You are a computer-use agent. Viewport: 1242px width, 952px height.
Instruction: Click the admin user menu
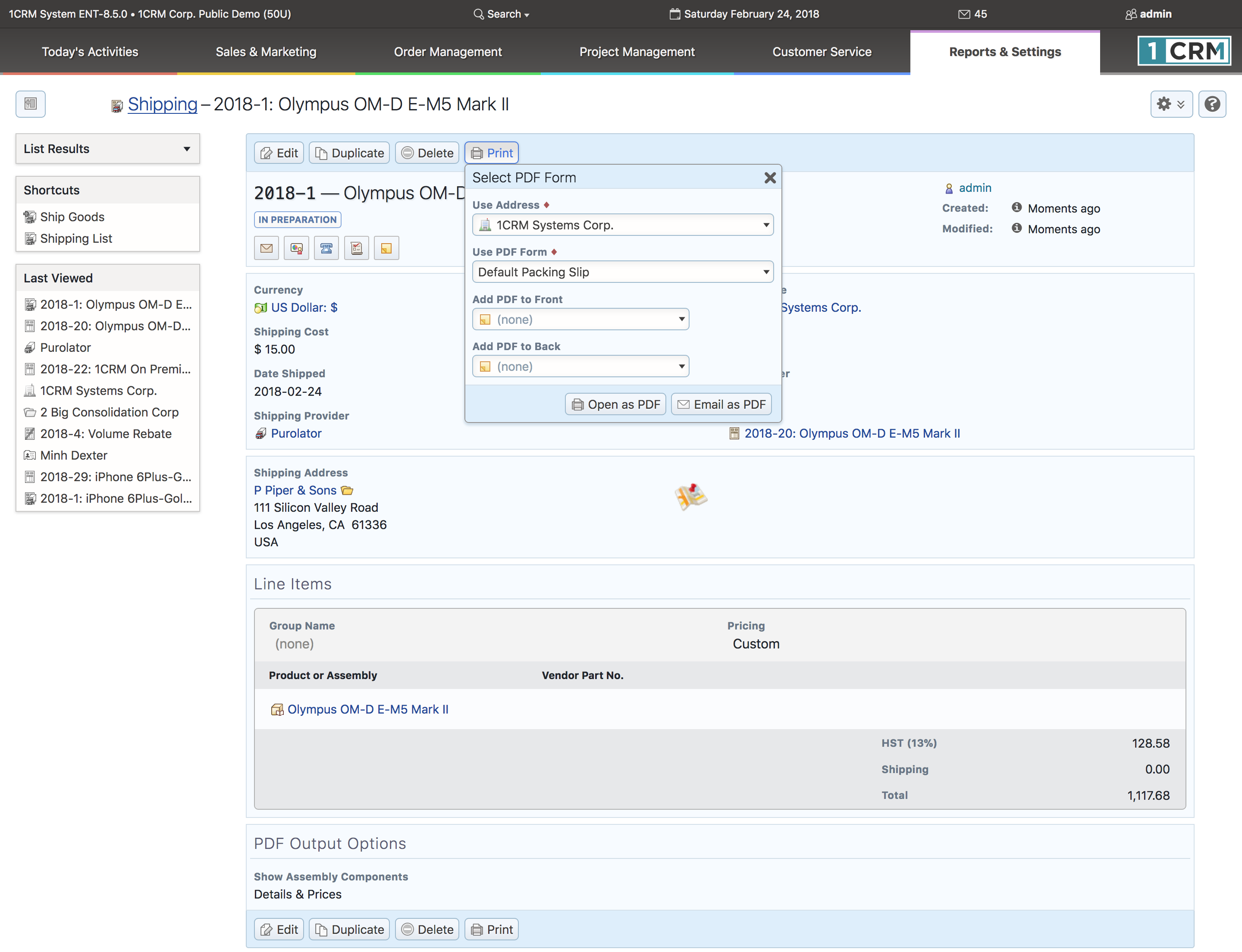[1148, 14]
